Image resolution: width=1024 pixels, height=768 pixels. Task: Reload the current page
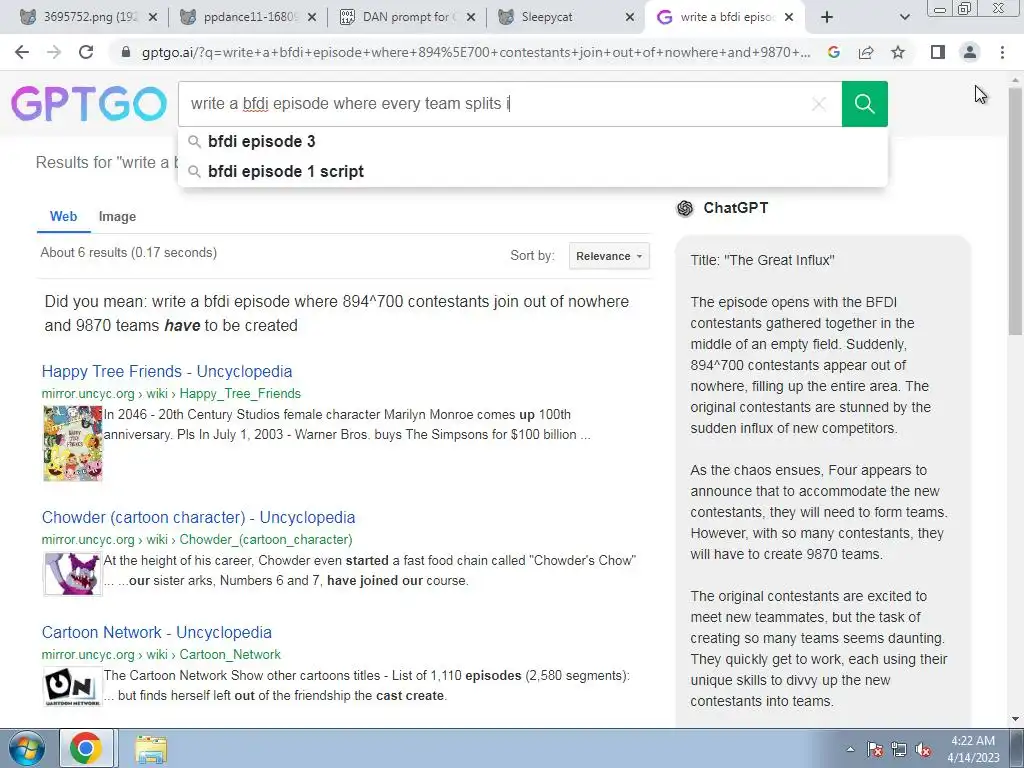click(x=86, y=52)
